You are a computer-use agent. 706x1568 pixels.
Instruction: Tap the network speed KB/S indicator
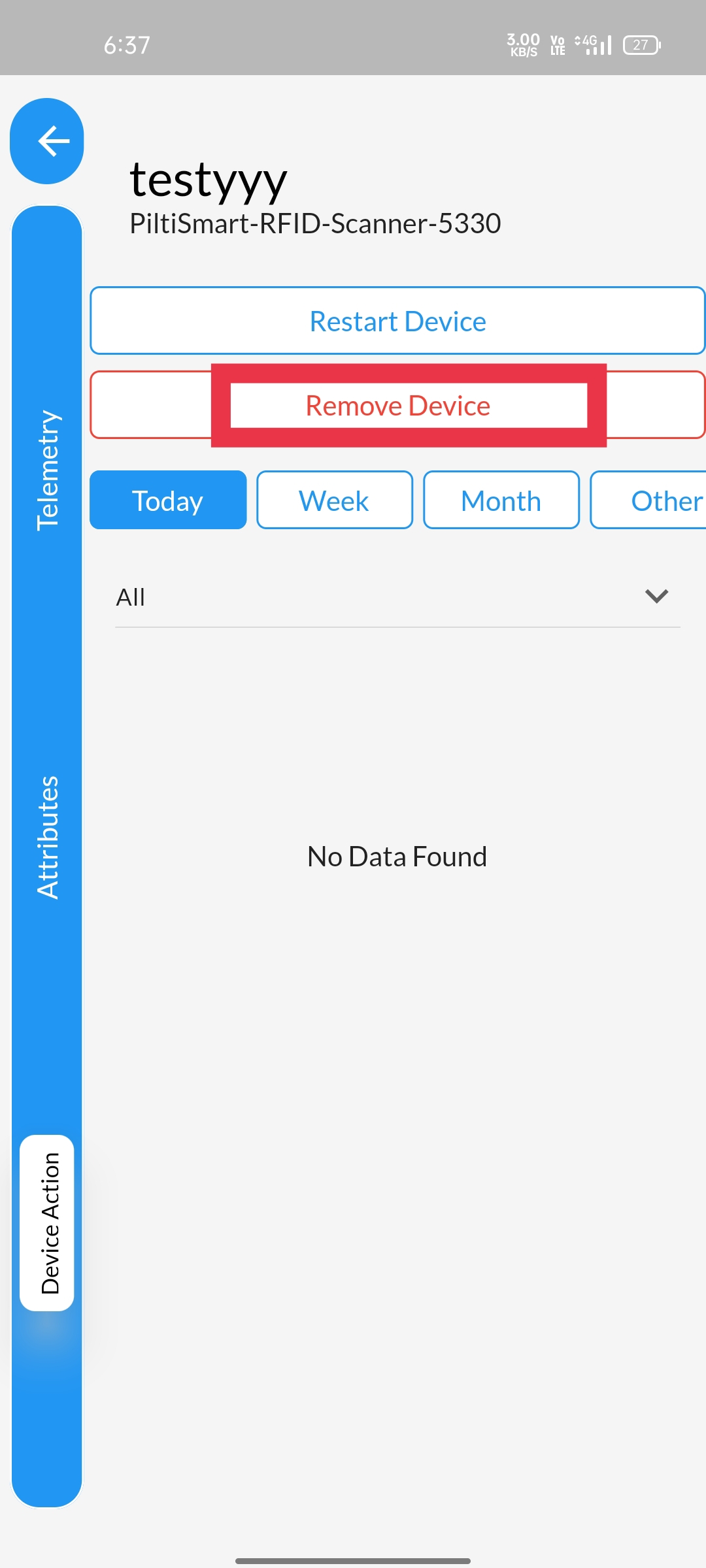(524, 45)
